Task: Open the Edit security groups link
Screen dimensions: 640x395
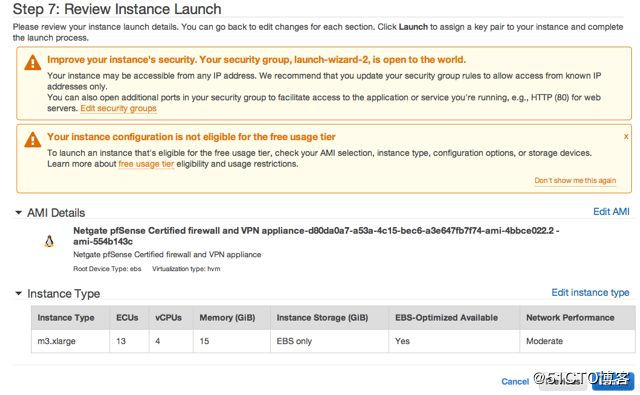Action: [x=118, y=108]
